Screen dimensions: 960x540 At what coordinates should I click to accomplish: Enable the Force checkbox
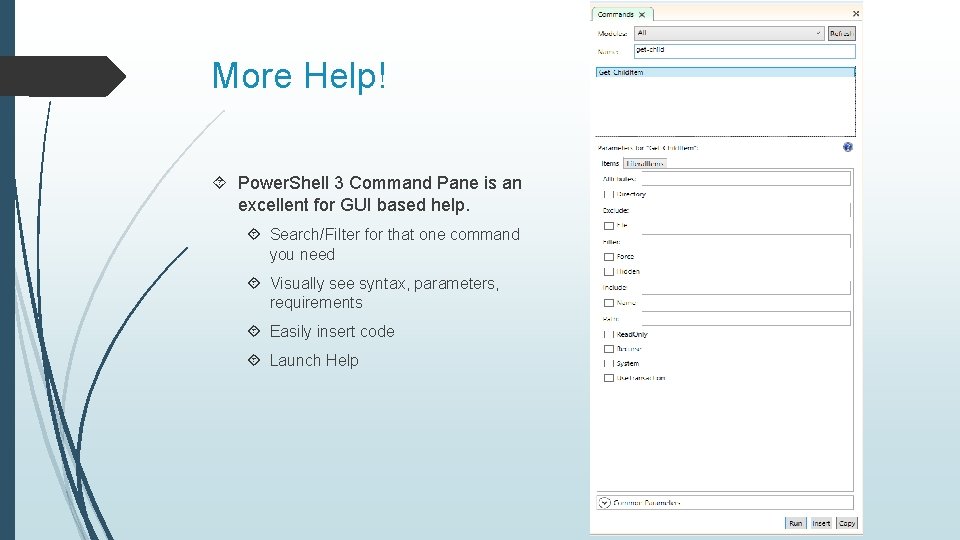point(609,257)
